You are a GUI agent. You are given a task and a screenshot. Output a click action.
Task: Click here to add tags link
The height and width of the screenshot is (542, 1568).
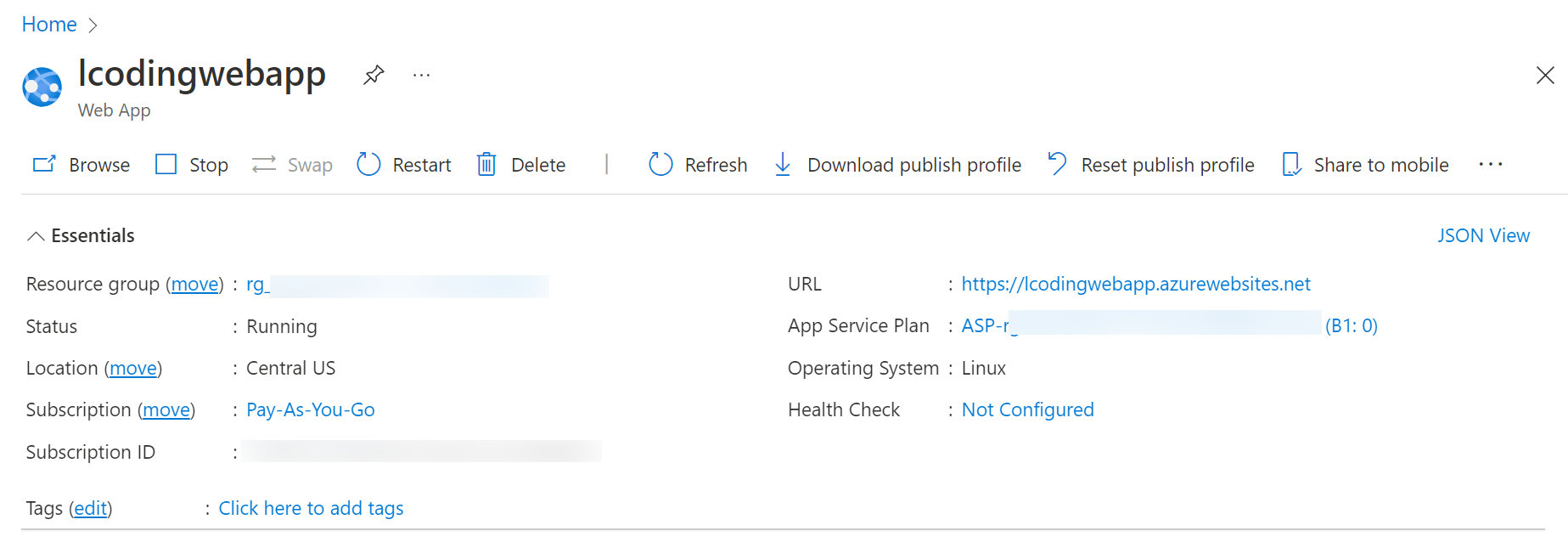coord(312,509)
